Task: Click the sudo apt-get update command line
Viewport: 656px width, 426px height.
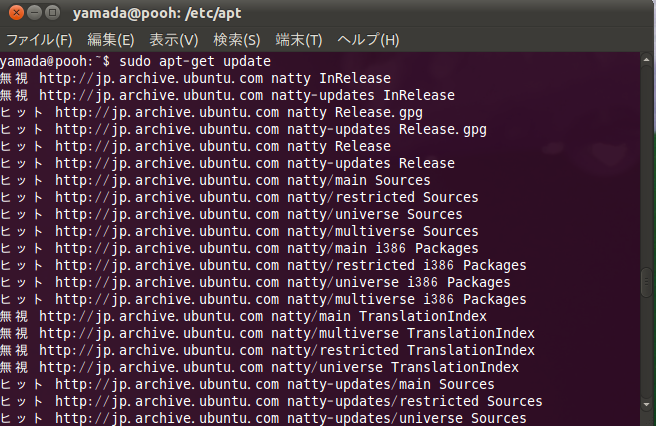Action: click(x=136, y=62)
